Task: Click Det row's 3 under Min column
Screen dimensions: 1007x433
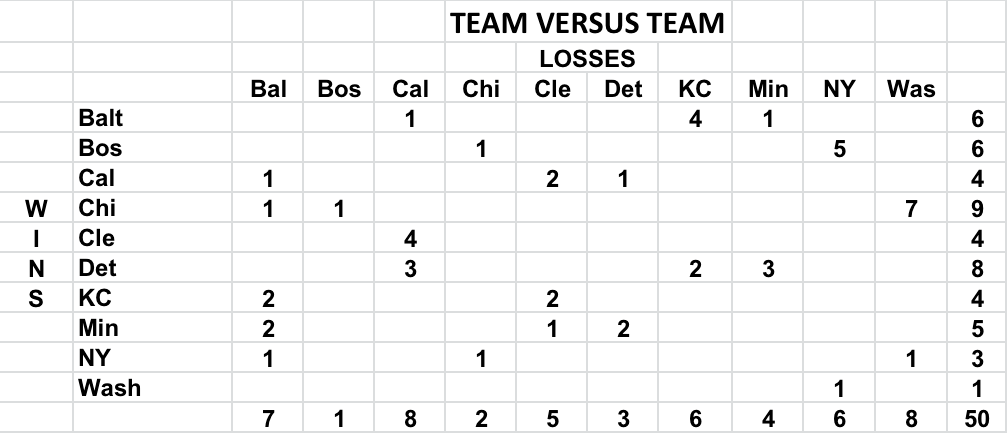Action: [767, 269]
